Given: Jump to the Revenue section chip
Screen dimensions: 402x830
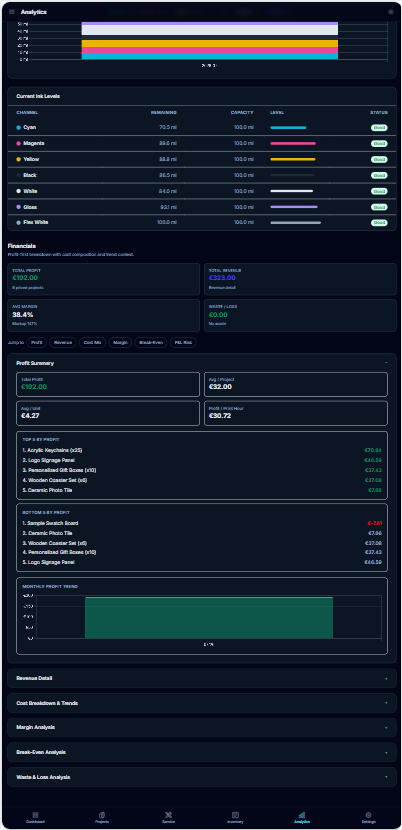Looking at the screenshot, I should [63, 342].
